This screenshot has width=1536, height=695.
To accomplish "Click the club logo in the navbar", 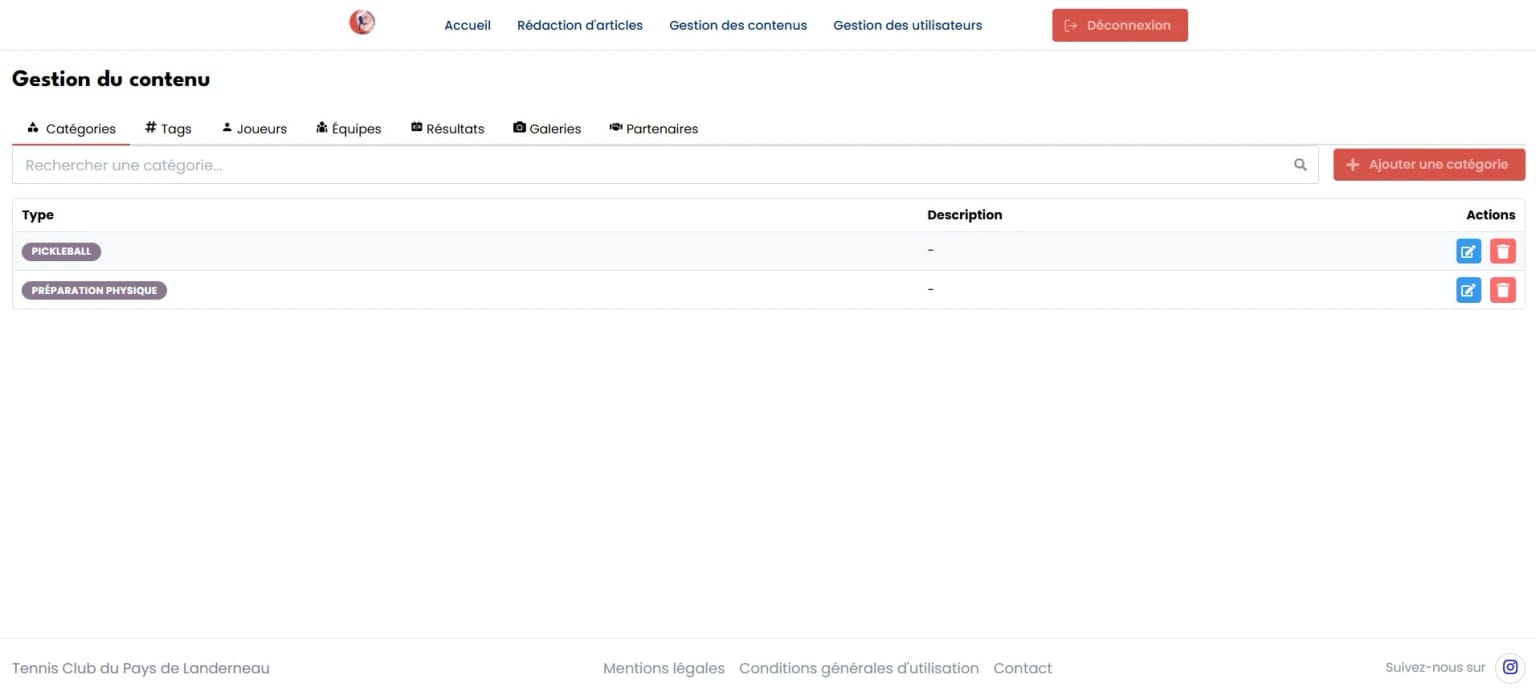I will (361, 21).
